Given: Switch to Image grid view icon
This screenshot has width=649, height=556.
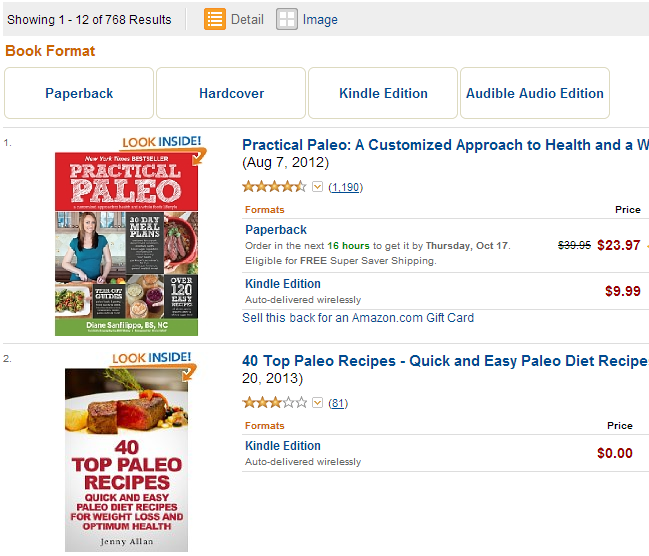Looking at the screenshot, I should (x=287, y=19).
